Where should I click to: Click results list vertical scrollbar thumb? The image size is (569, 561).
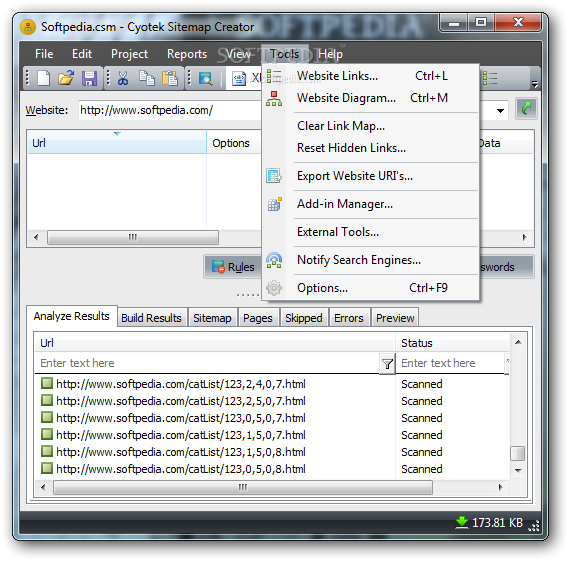click(x=517, y=453)
